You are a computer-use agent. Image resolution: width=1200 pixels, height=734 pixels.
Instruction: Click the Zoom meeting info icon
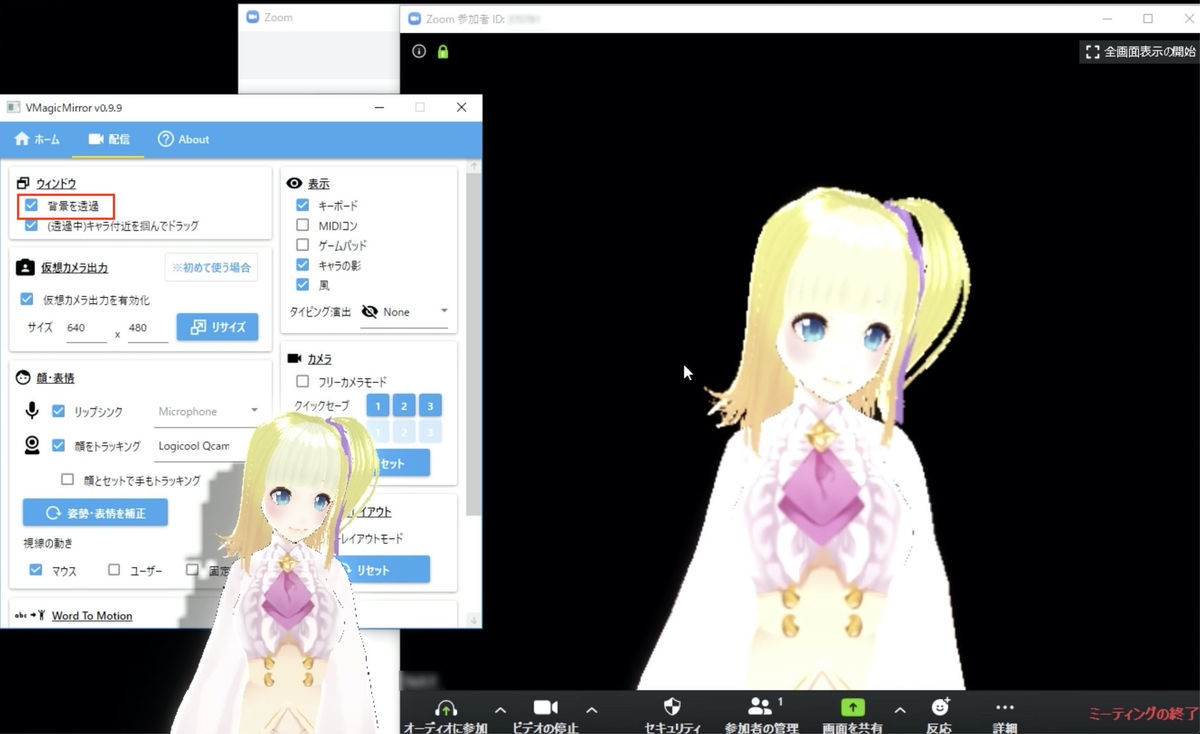[419, 51]
